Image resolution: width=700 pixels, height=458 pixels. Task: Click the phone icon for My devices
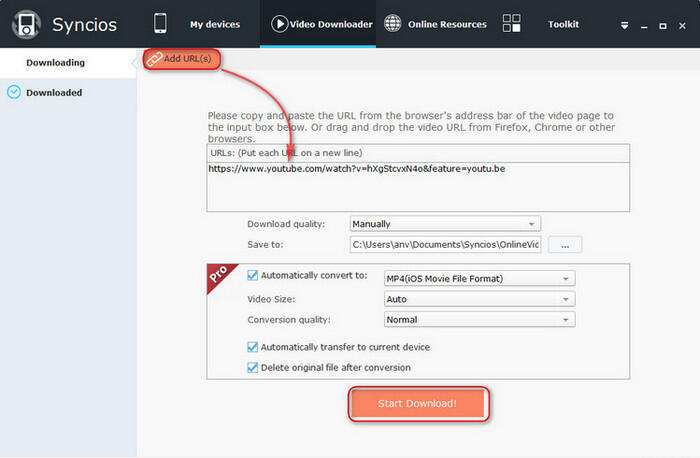point(160,24)
